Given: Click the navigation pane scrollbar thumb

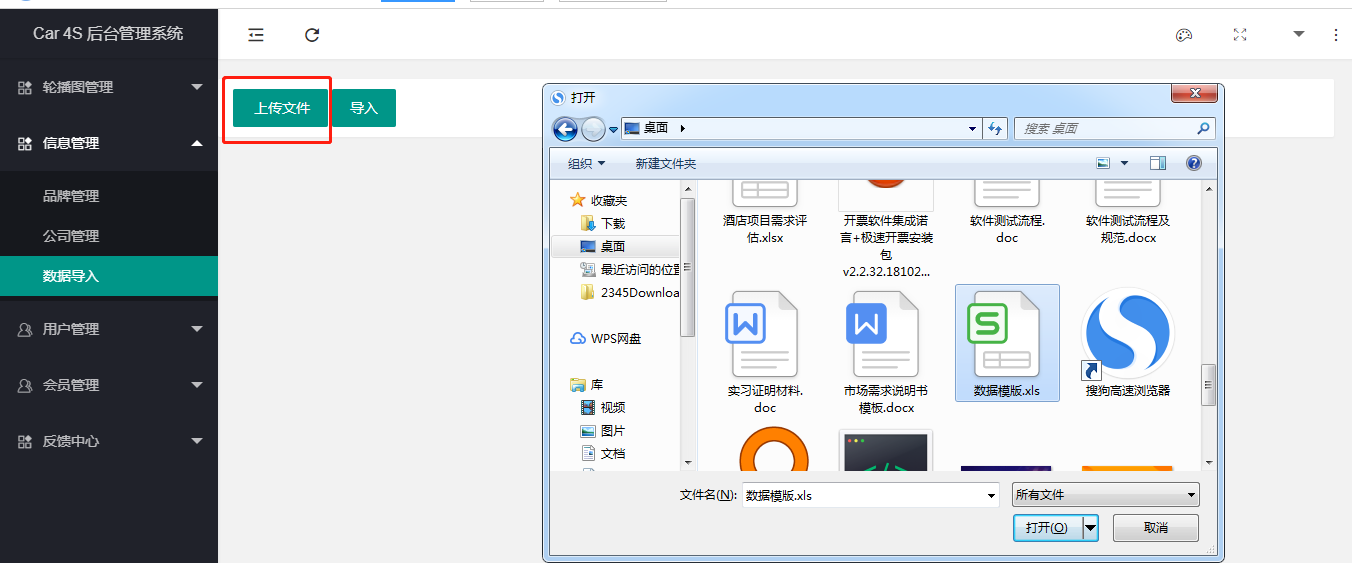Looking at the screenshot, I should 687,266.
